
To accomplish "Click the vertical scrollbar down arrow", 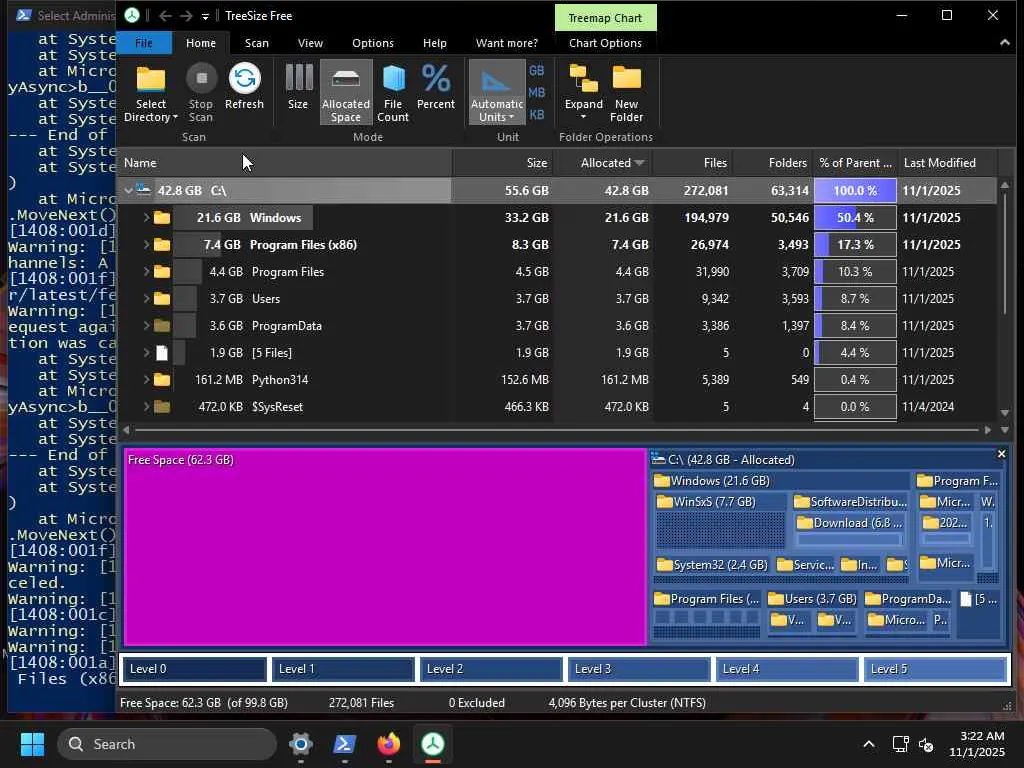I will pos(1004,413).
